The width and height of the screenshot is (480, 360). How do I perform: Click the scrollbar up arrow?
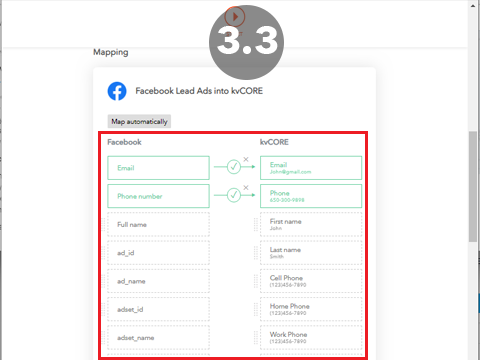[x=473, y=6]
